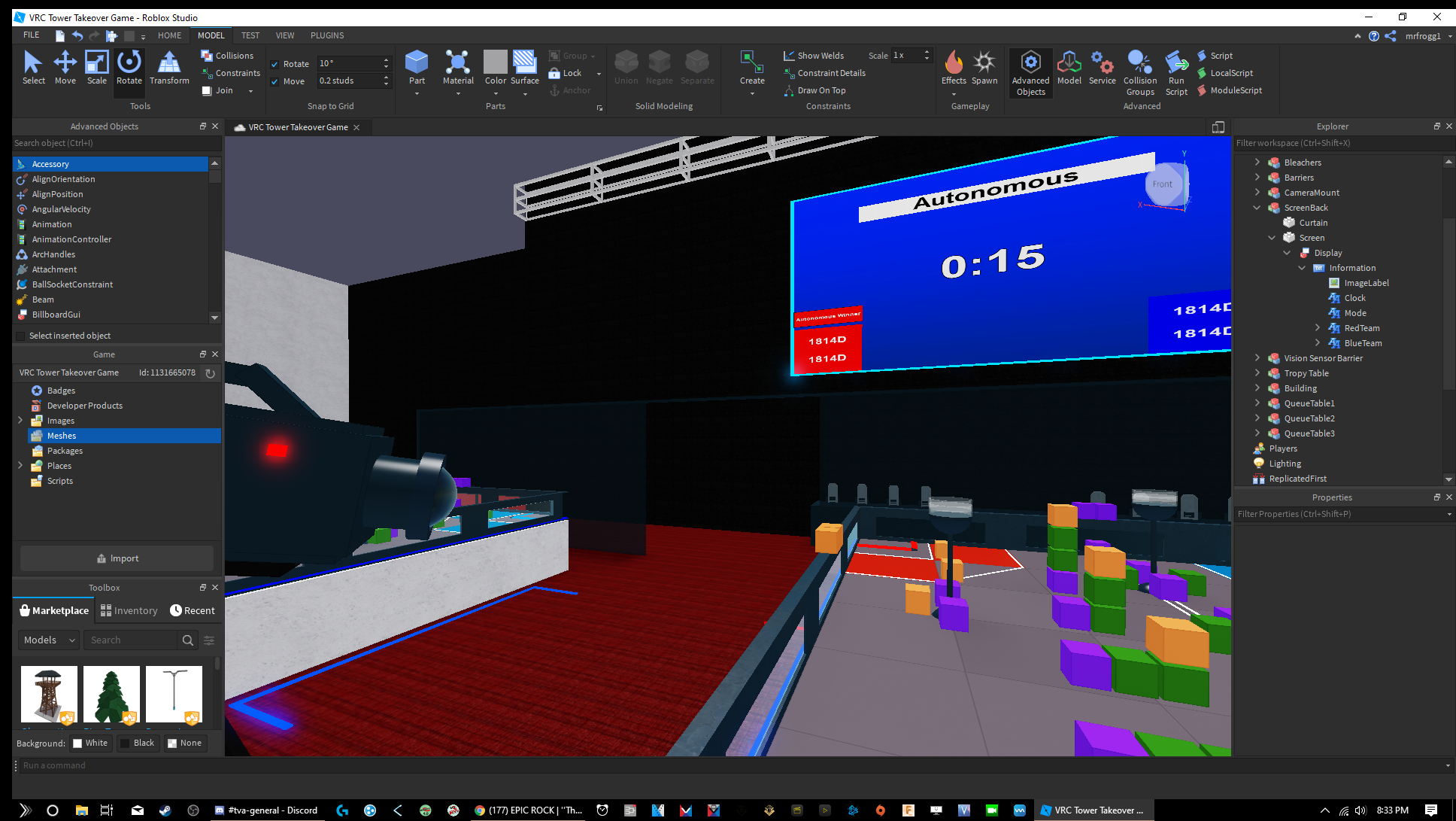The height and width of the screenshot is (821, 1456).
Task: Select the Move tool in toolbar
Action: [65, 66]
